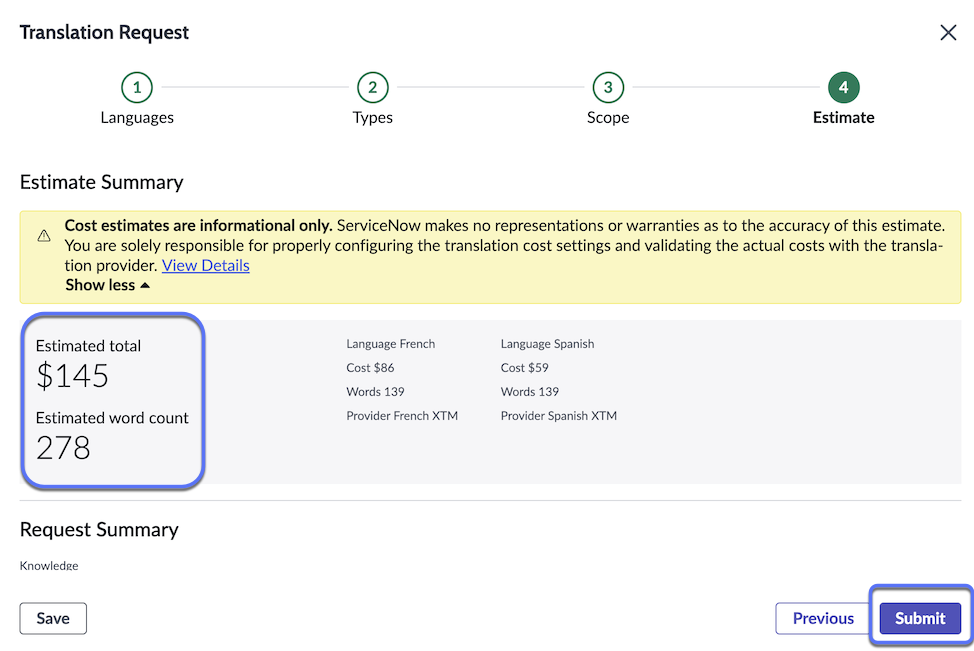Image resolution: width=974 pixels, height=651 pixels.
Task: Click the Cost $59 entry
Action: (524, 368)
